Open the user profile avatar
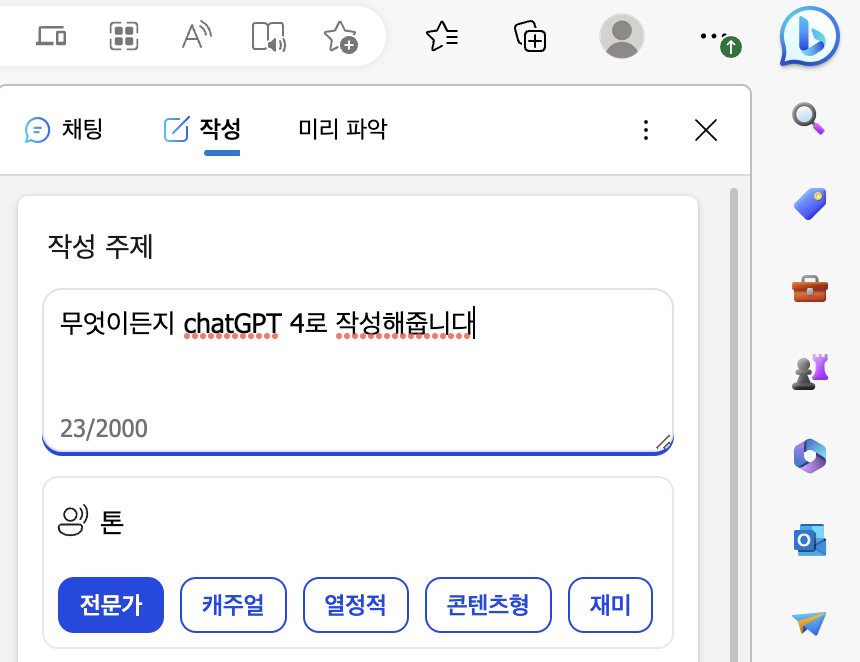This screenshot has height=662, width=860. click(621, 36)
